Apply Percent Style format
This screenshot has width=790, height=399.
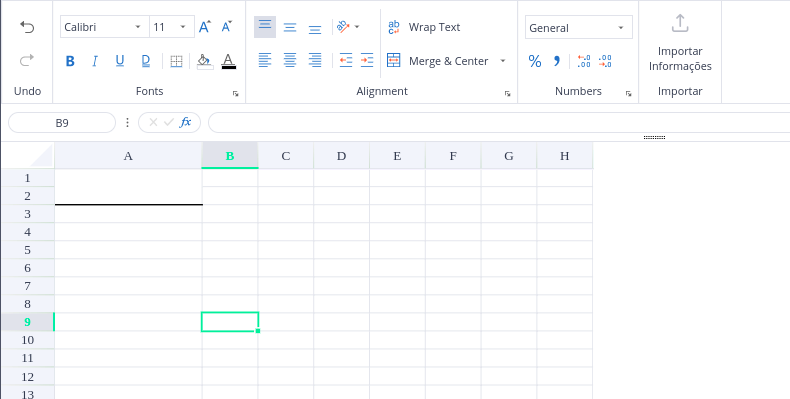pos(535,61)
